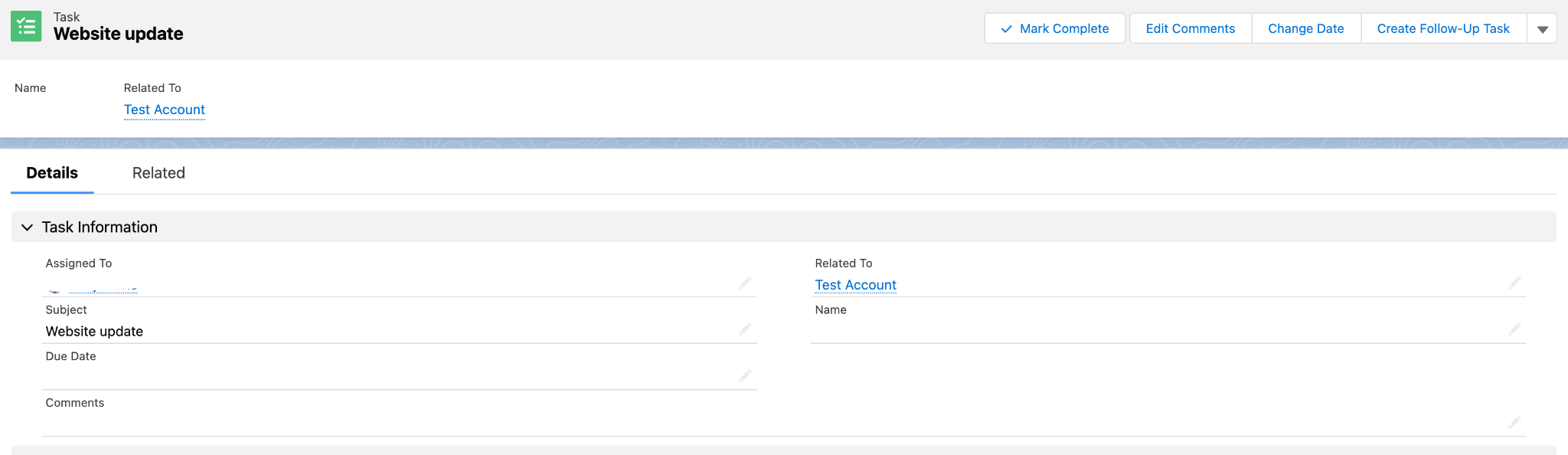Open the more actions dropdown arrow
The image size is (1568, 455).
[1542, 29]
